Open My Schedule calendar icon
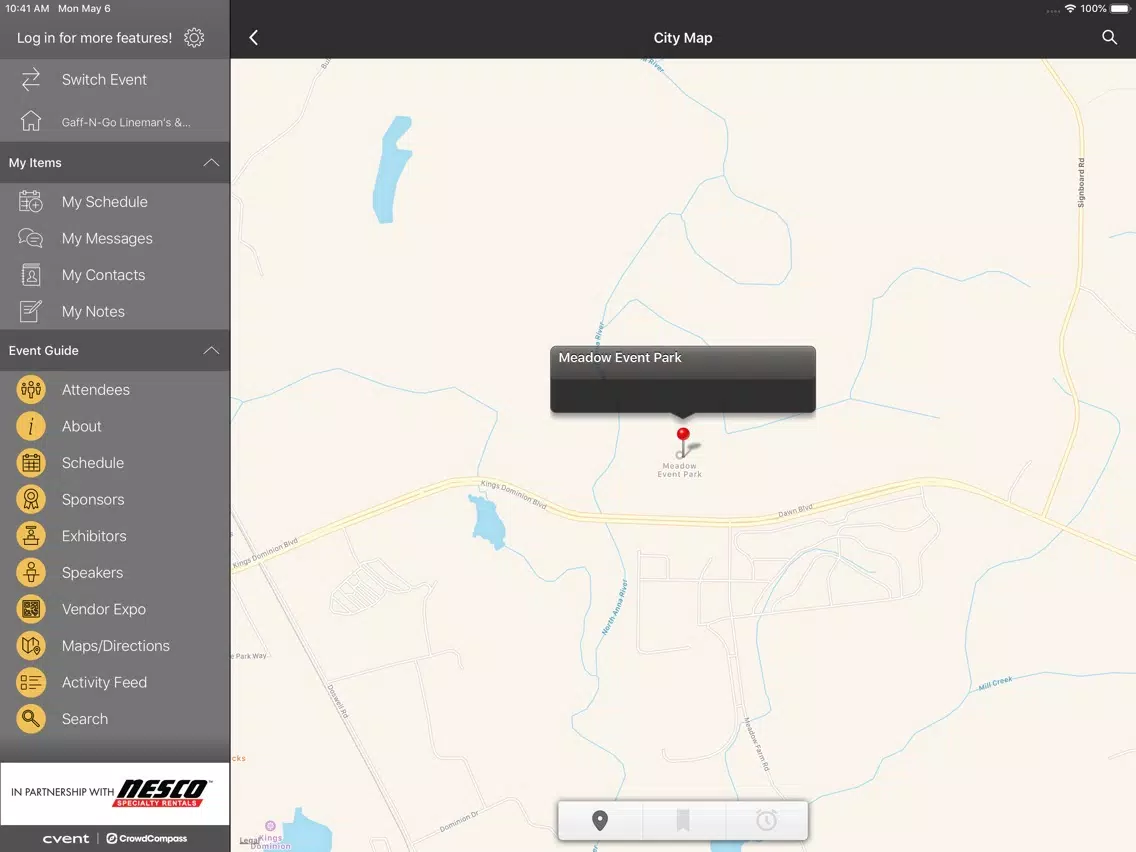The height and width of the screenshot is (852, 1136). (x=30, y=201)
